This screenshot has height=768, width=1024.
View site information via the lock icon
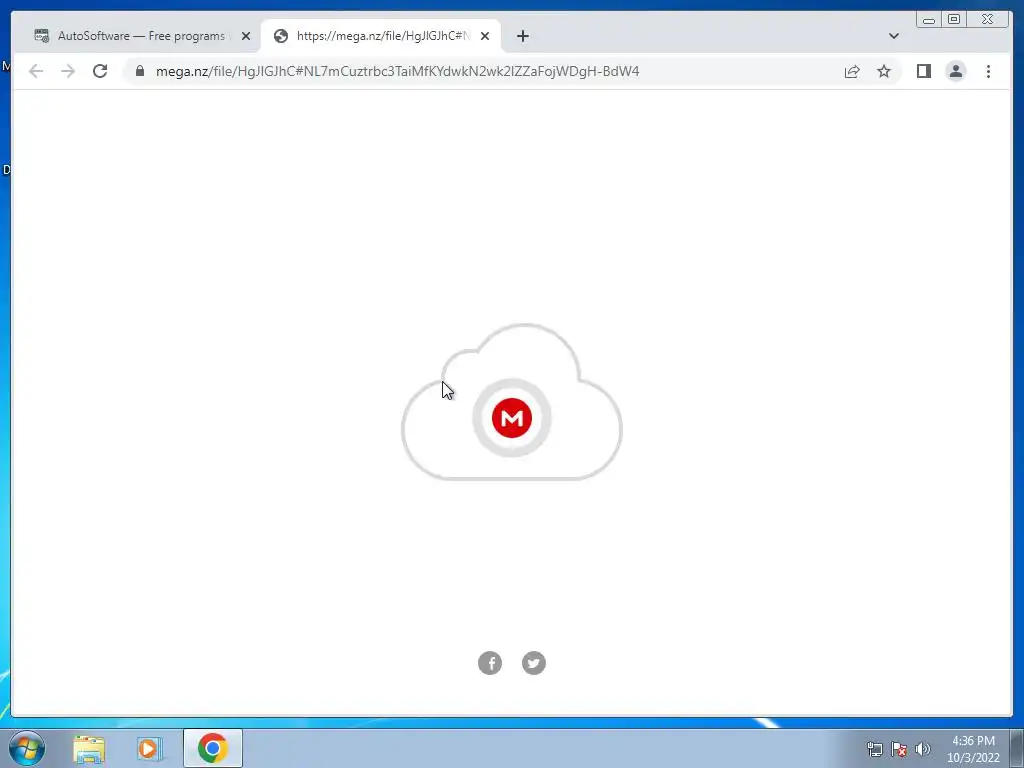tap(139, 71)
